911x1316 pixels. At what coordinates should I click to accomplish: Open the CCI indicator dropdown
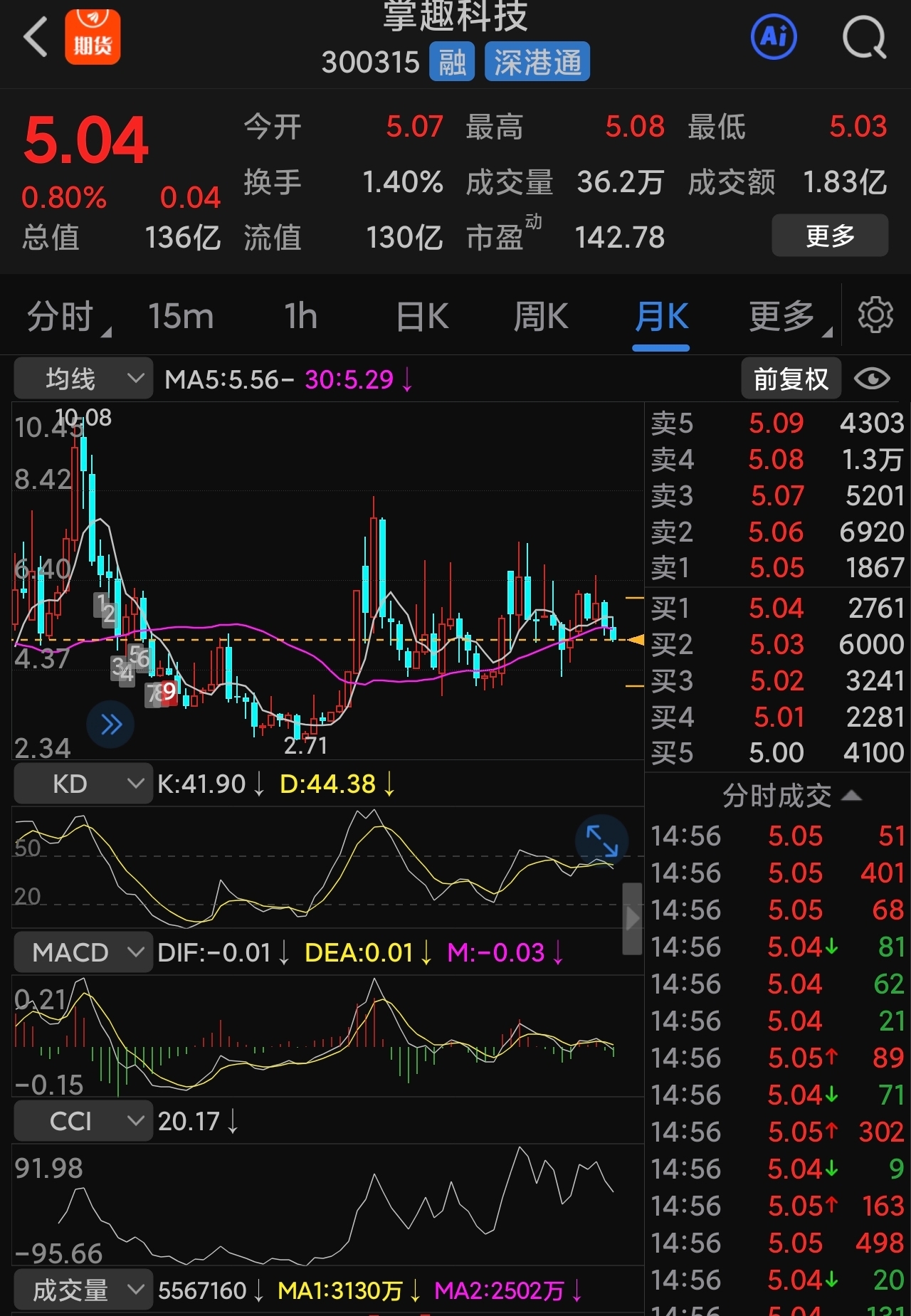[x=83, y=1121]
